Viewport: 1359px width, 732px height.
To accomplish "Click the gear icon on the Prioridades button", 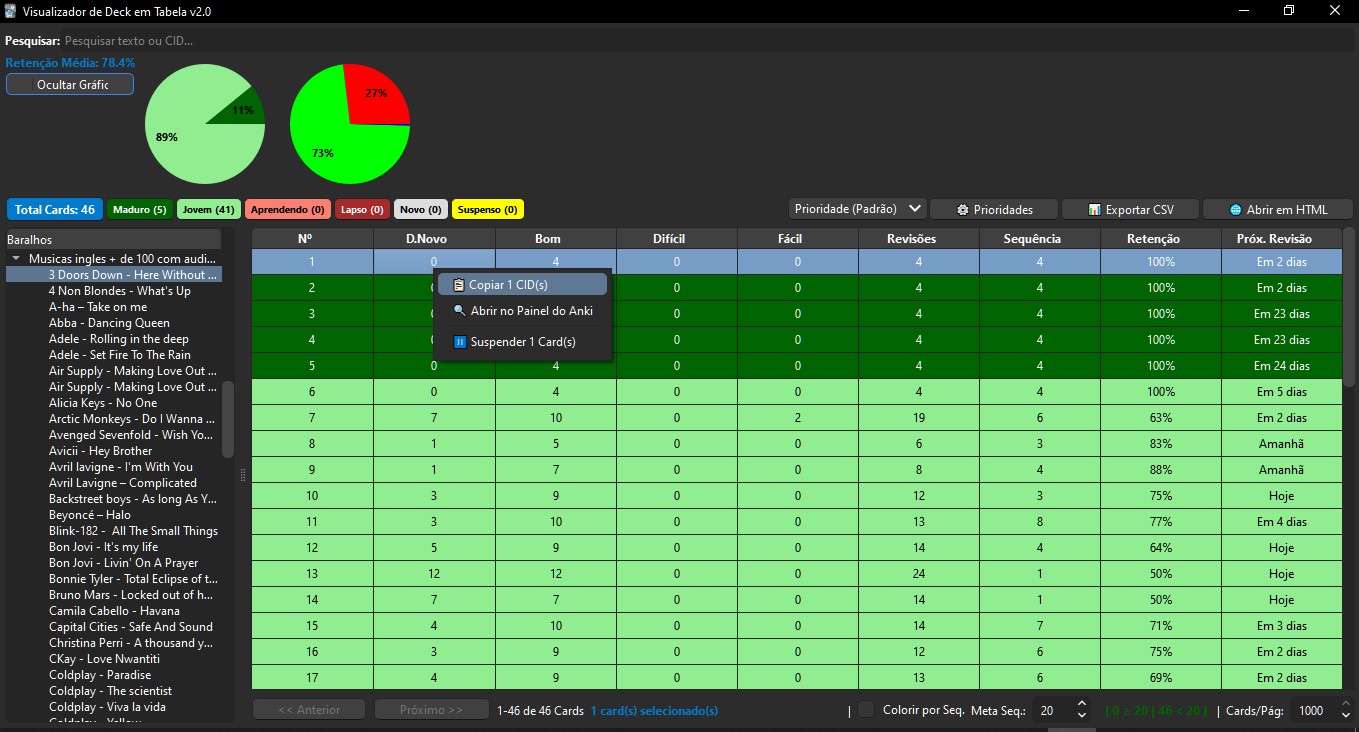I will click(962, 210).
